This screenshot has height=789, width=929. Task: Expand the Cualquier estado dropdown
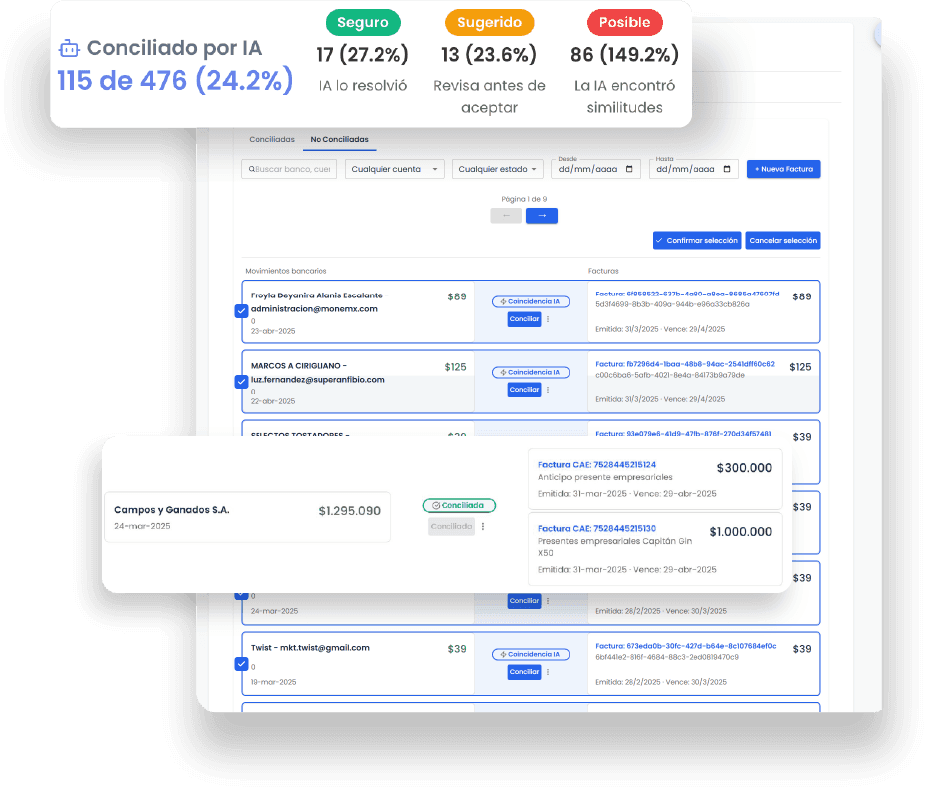point(498,169)
